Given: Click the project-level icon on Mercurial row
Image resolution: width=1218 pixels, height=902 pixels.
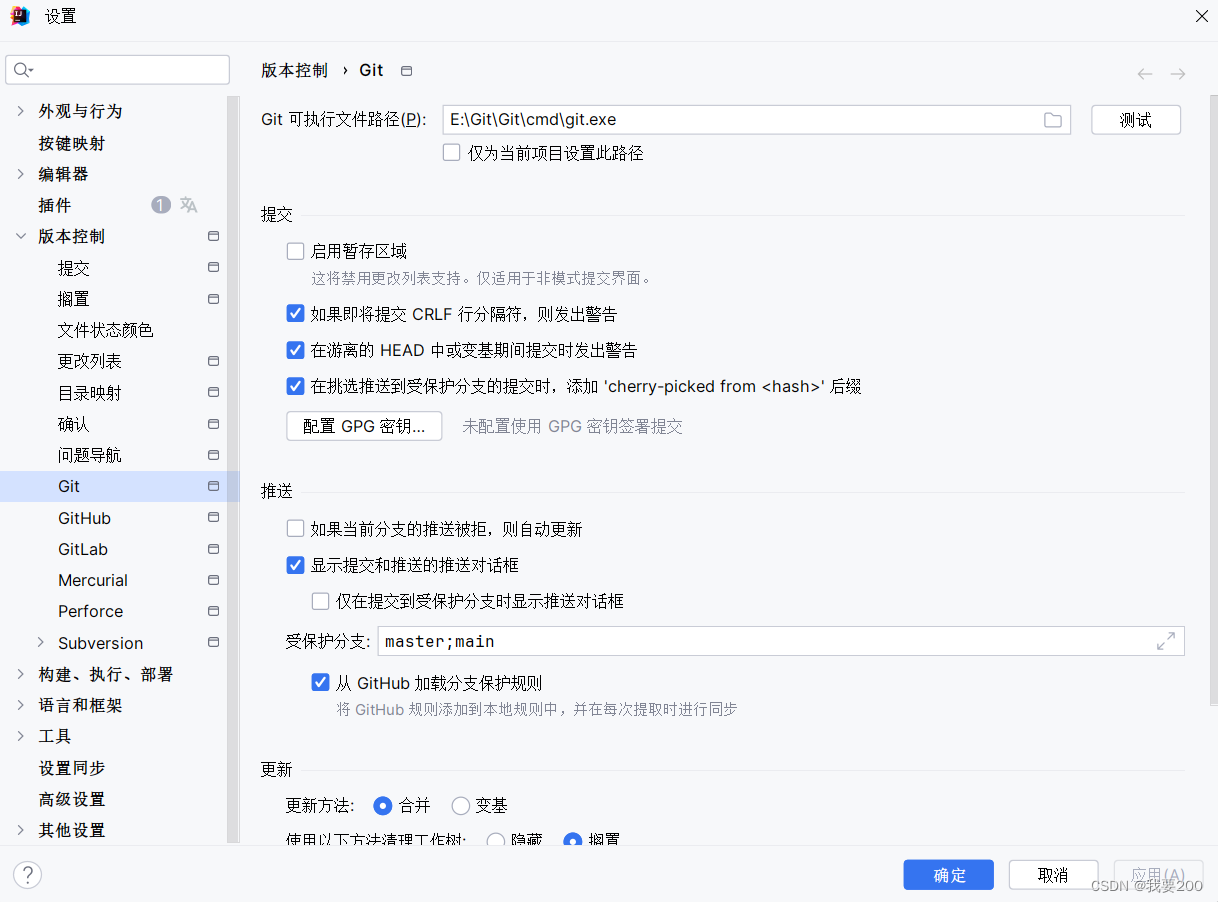Looking at the screenshot, I should pyautogui.click(x=213, y=580).
